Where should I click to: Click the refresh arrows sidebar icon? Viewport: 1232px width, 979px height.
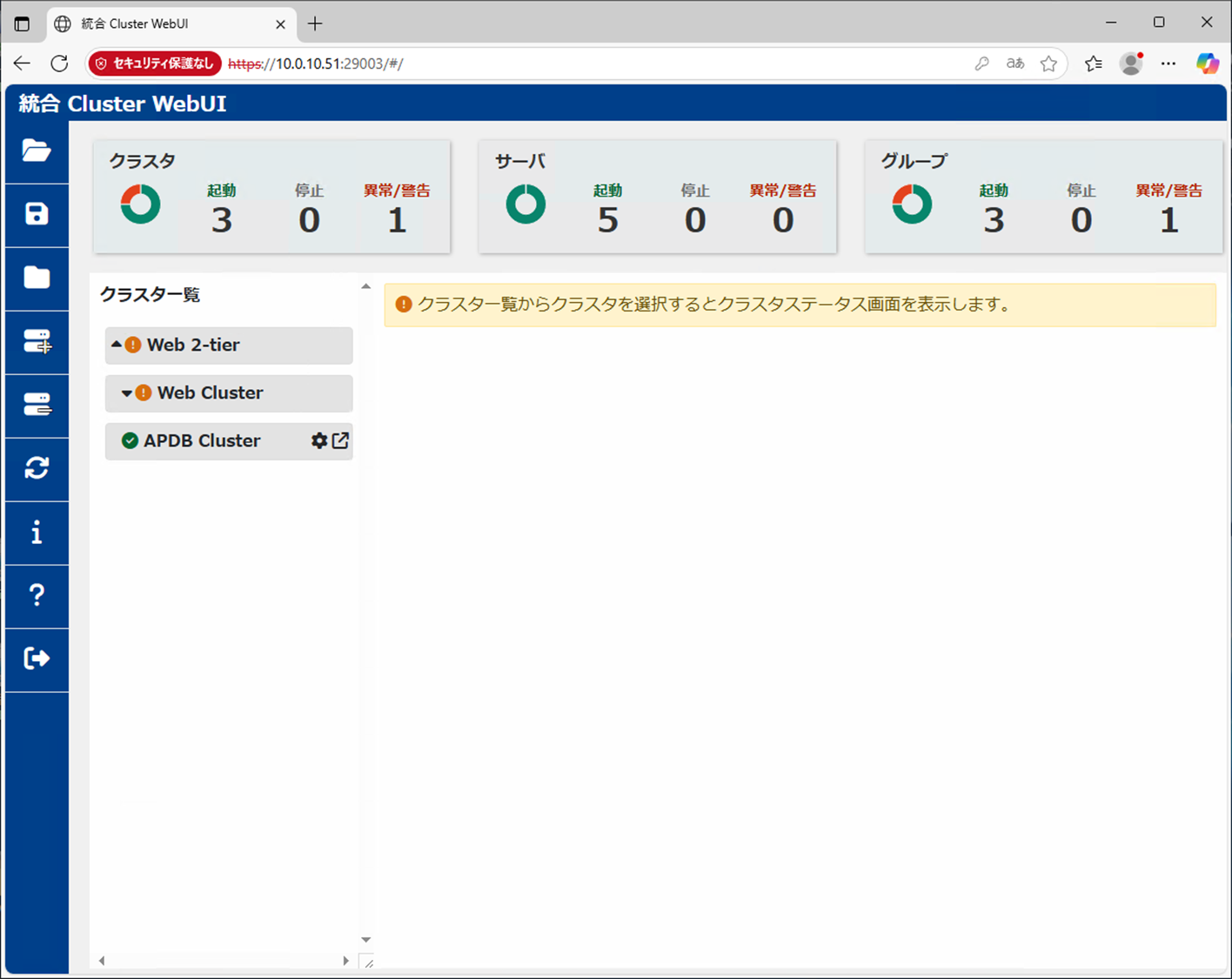37,468
